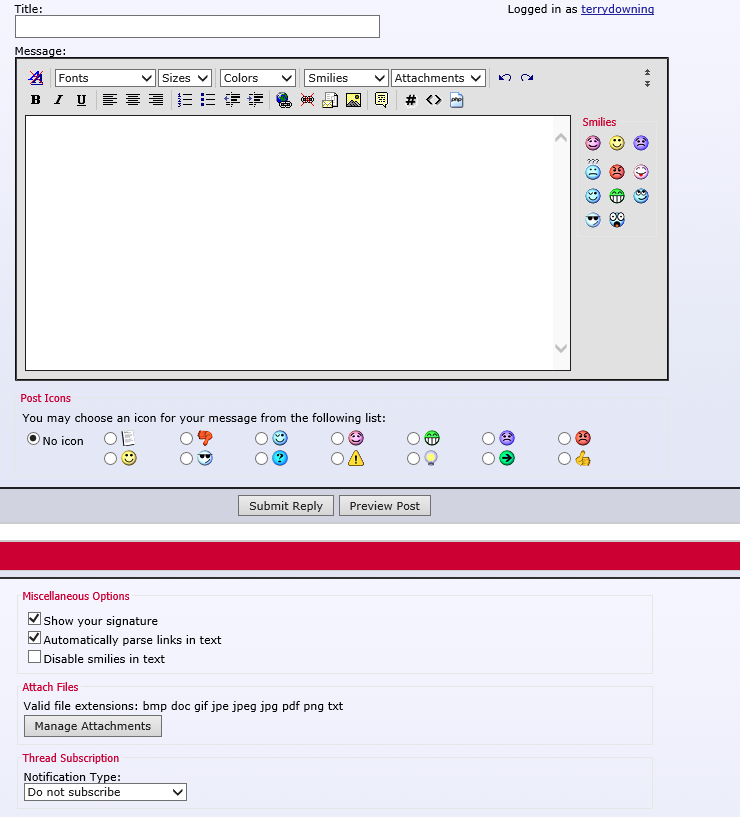Increase the text indent
The image size is (740, 817).
pos(255,100)
